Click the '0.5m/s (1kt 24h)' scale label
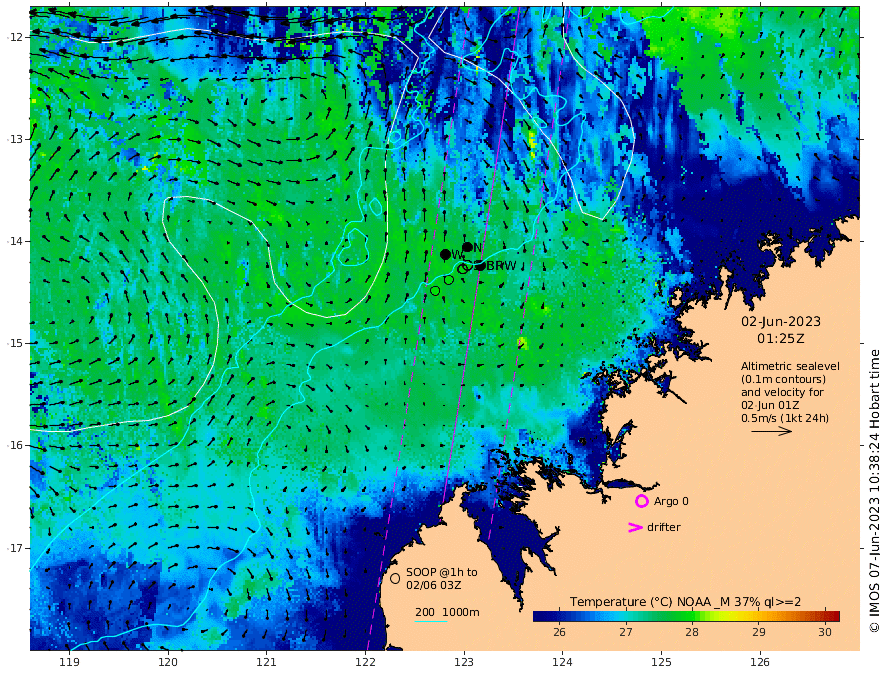 (x=785, y=418)
